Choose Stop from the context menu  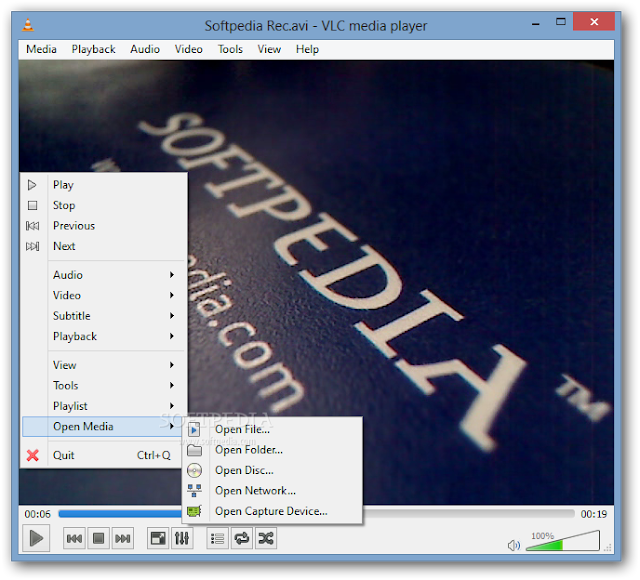pyautogui.click(x=104, y=205)
